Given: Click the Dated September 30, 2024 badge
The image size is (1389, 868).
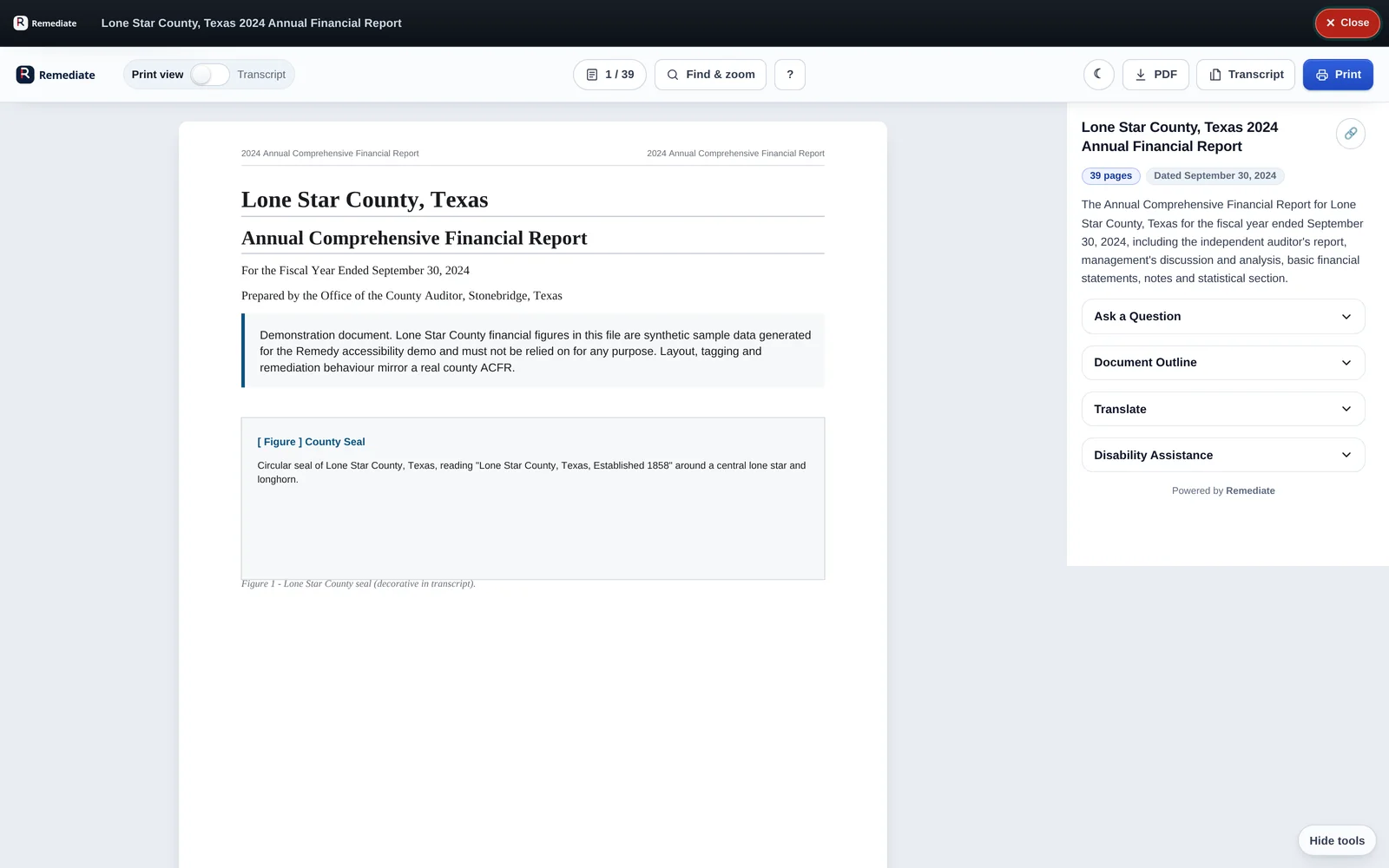Looking at the screenshot, I should click(1215, 176).
